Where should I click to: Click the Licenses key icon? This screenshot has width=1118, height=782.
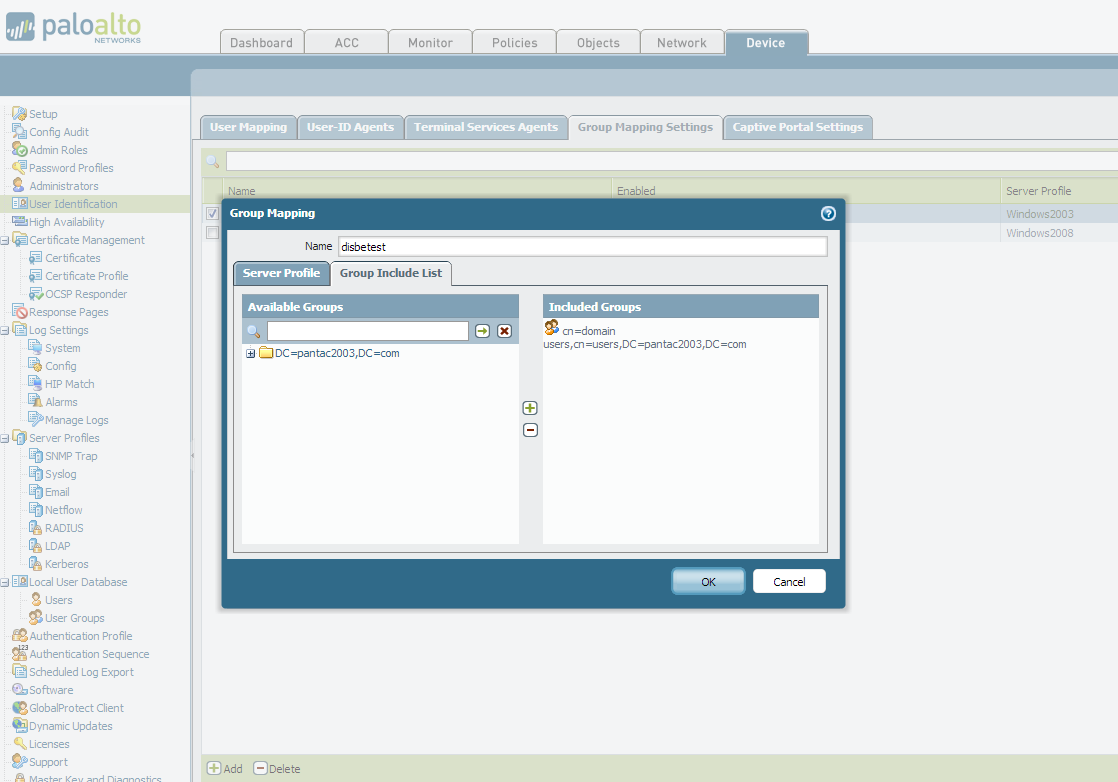pyautogui.click(x=19, y=744)
